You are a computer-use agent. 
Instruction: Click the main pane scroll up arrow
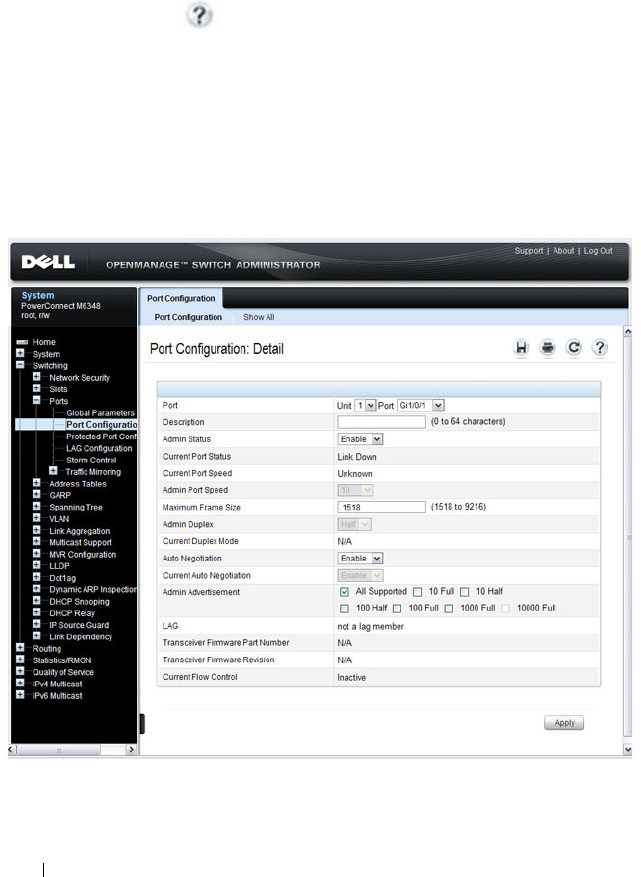click(628, 332)
